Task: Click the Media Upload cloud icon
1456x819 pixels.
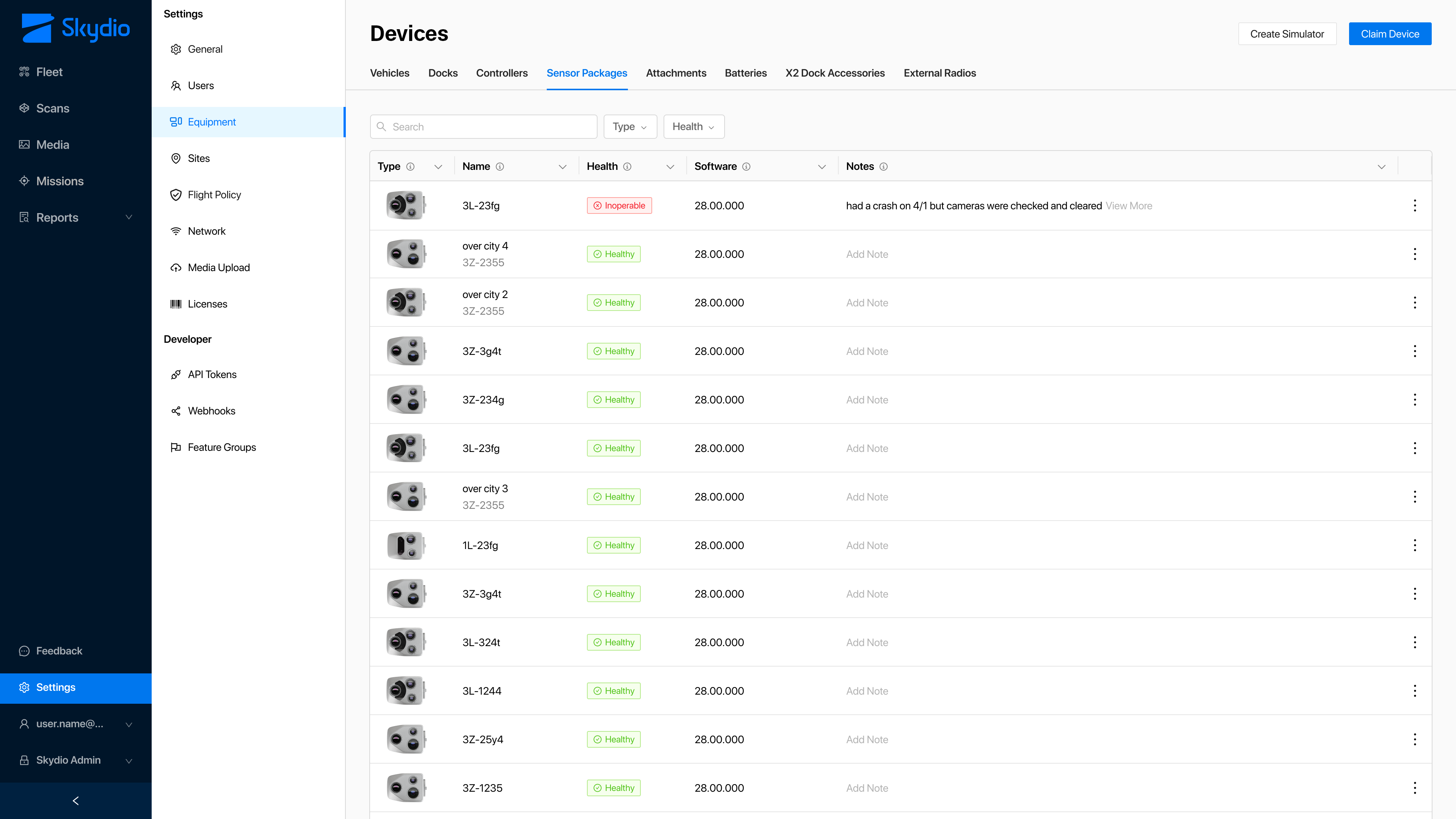Action: (176, 268)
